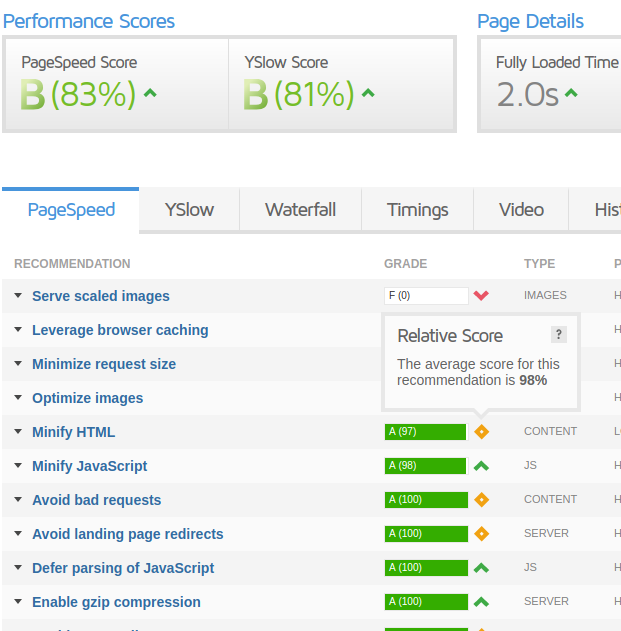Expand the Defer parsing of JavaScript triangle

click(18, 567)
